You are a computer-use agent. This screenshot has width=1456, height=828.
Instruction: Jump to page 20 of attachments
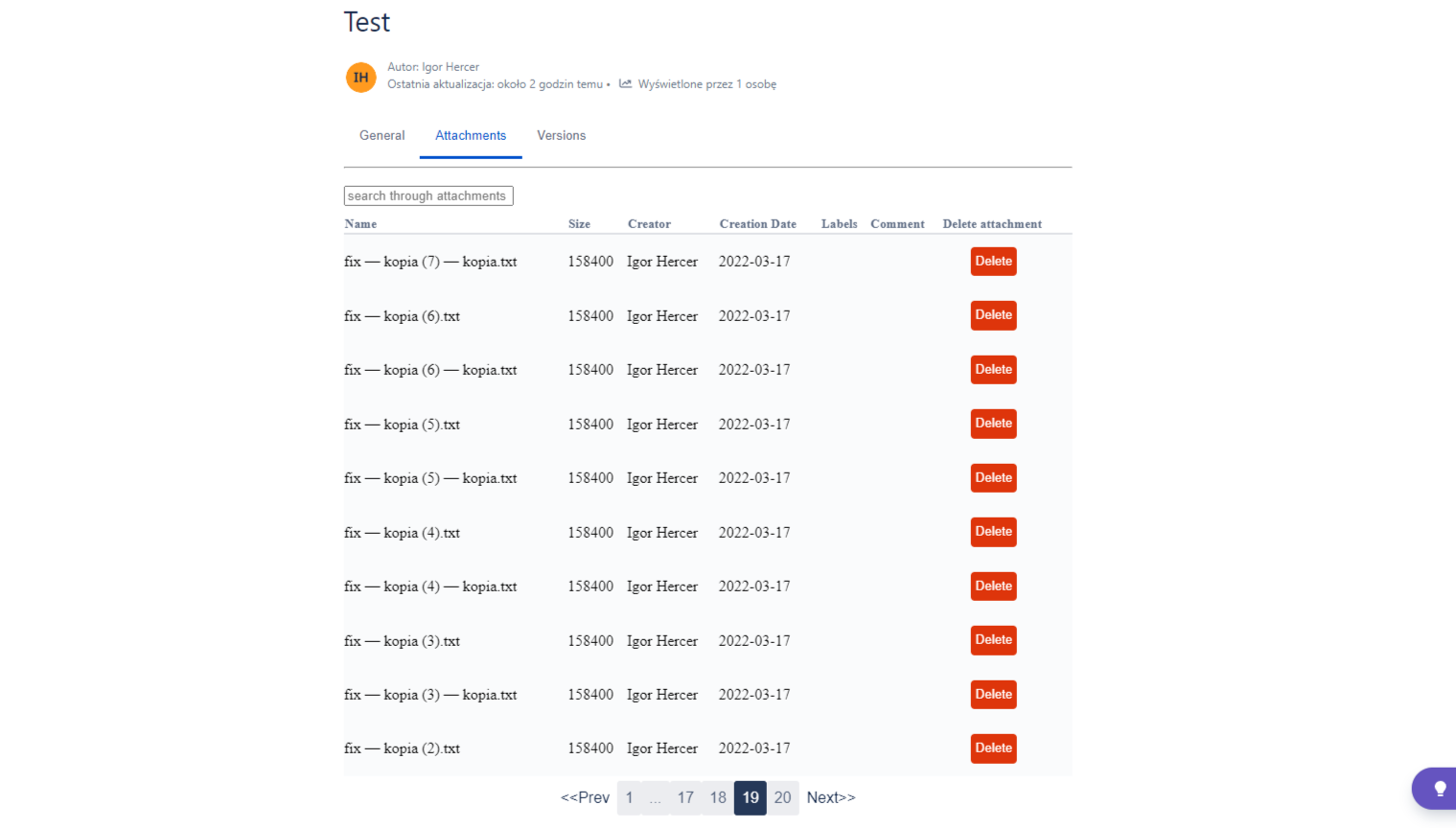coord(783,797)
